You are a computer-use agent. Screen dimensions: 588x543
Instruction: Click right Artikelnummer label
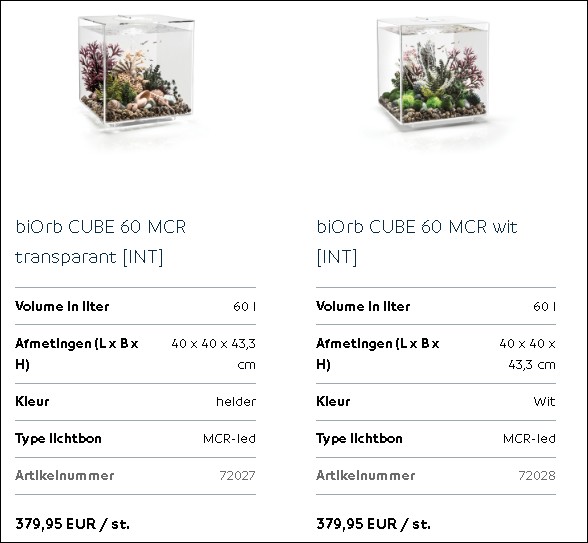(366, 476)
